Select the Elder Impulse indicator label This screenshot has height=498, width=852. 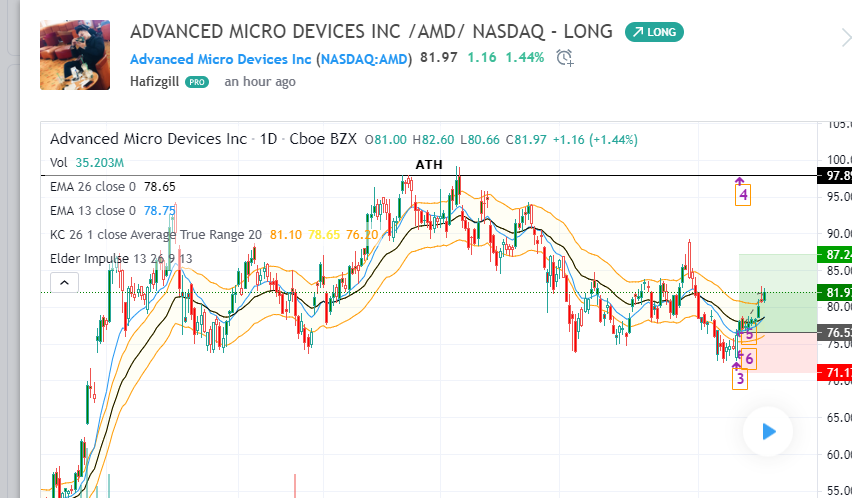tap(121, 259)
